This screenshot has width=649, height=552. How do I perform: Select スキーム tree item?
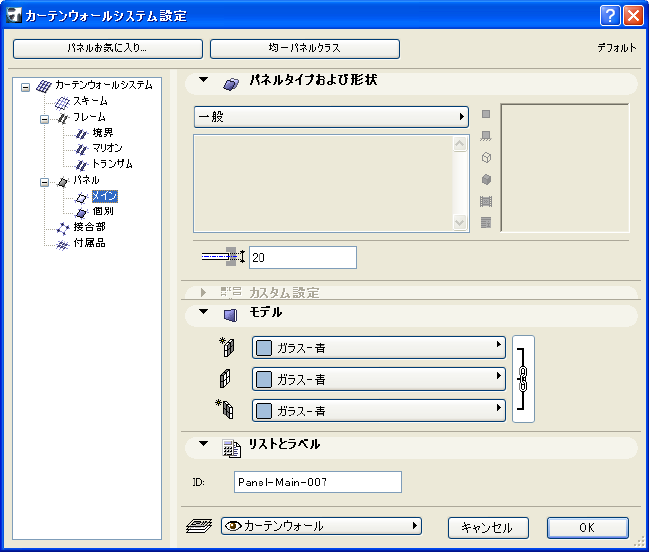click(90, 101)
